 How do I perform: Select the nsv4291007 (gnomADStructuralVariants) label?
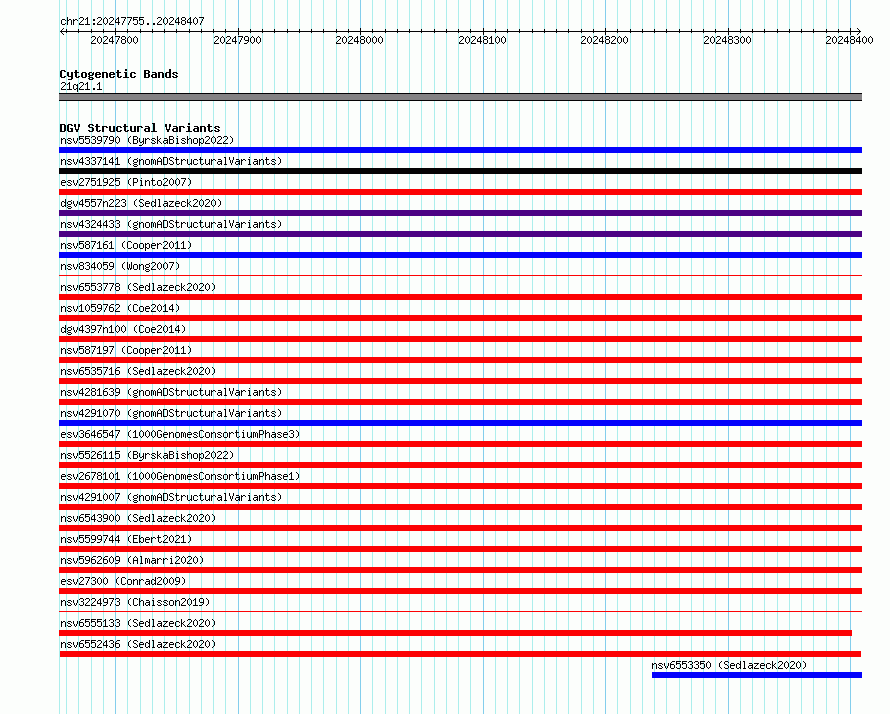pyautogui.click(x=171, y=497)
